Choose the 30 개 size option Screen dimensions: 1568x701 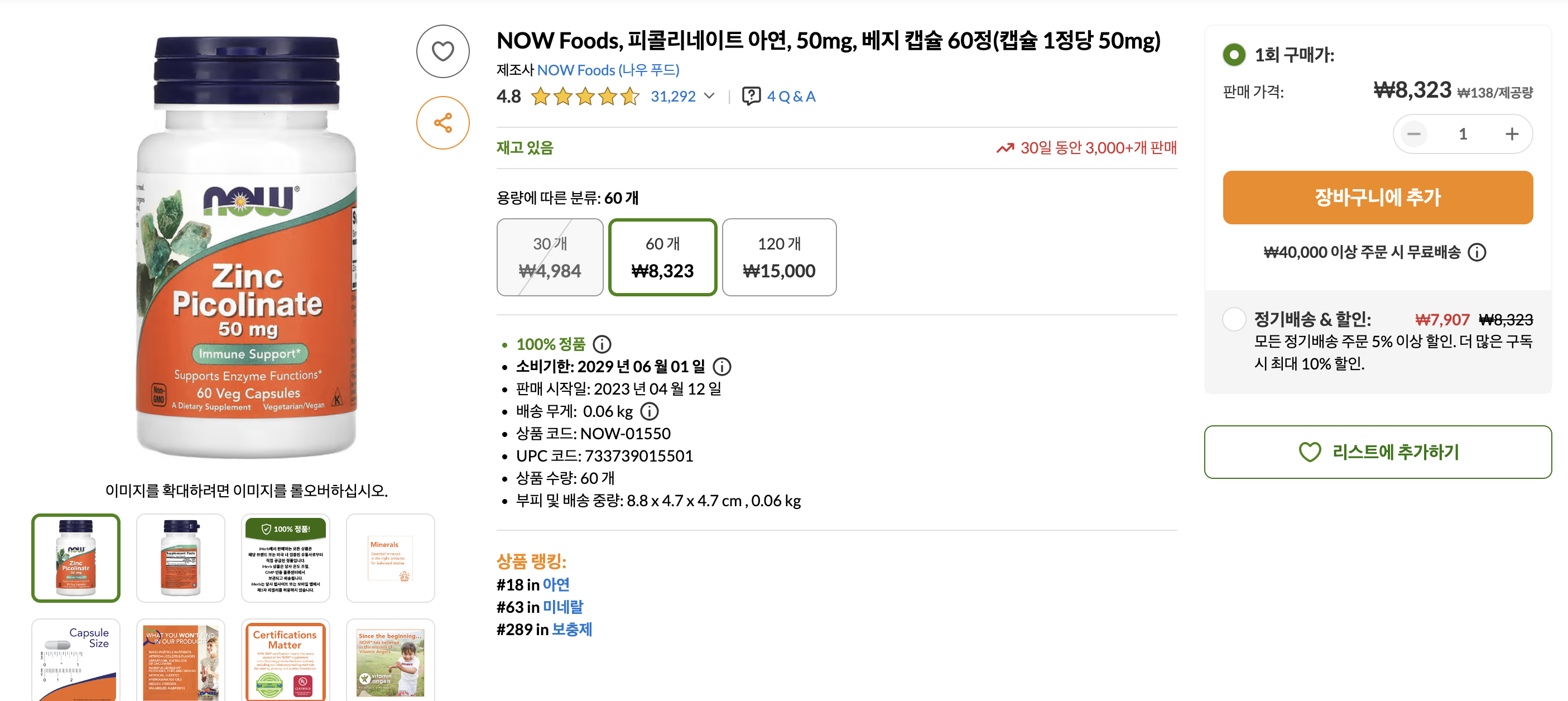point(550,257)
